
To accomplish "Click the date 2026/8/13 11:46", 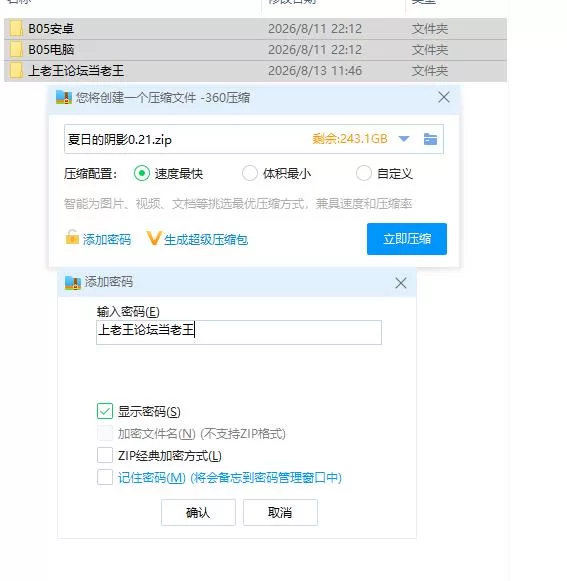I will (315, 71).
